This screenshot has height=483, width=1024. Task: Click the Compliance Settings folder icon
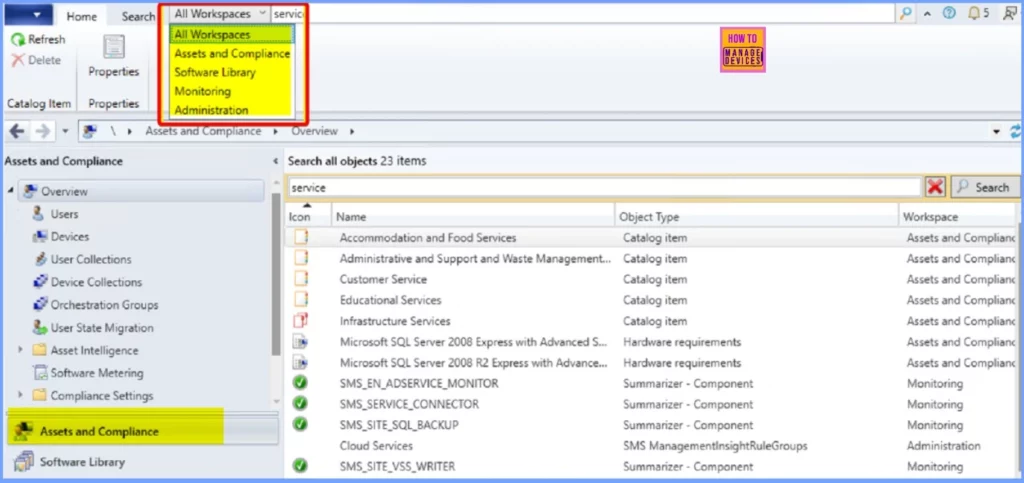39,396
